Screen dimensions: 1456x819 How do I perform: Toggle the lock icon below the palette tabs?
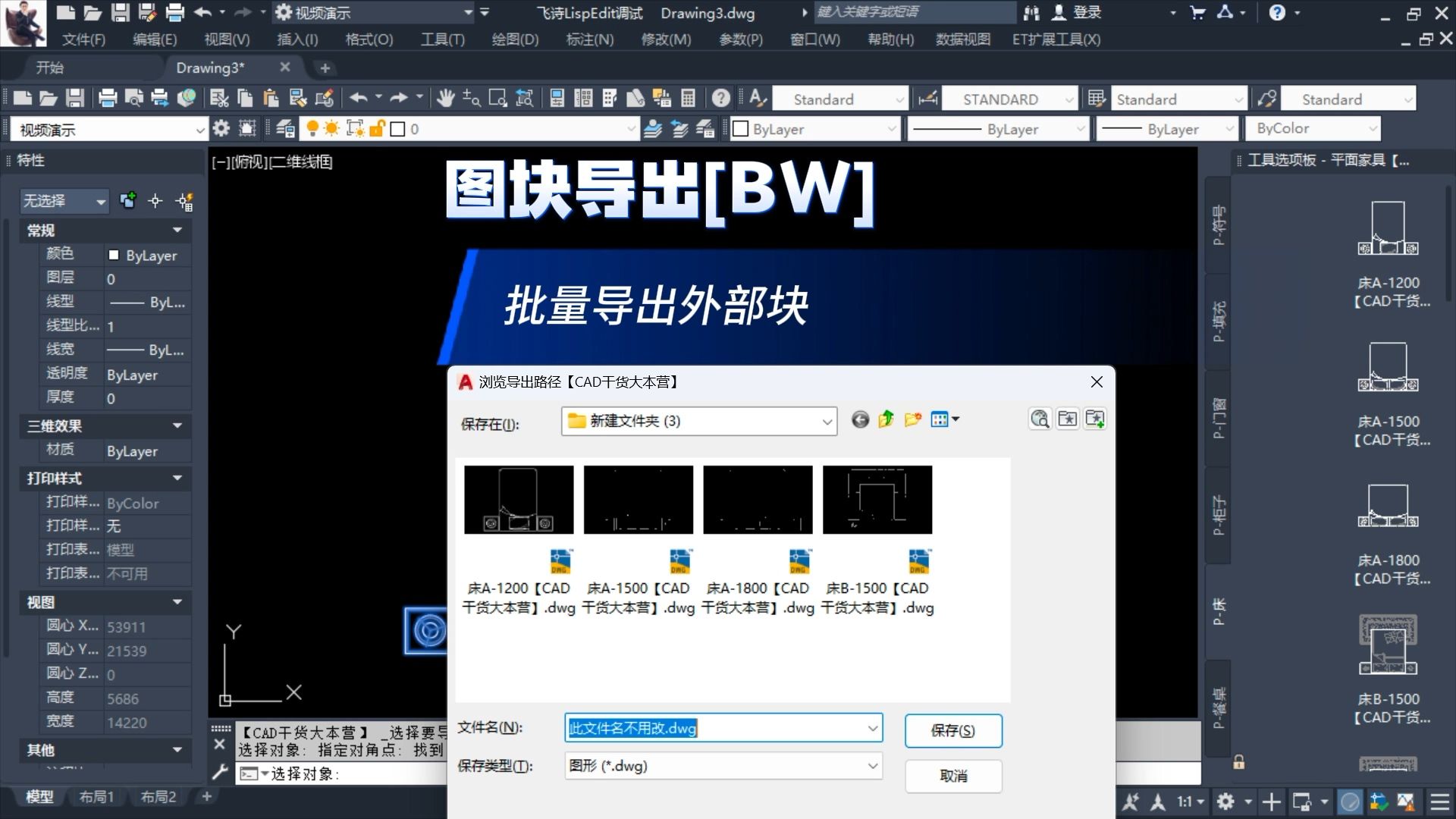pyautogui.click(x=1238, y=761)
